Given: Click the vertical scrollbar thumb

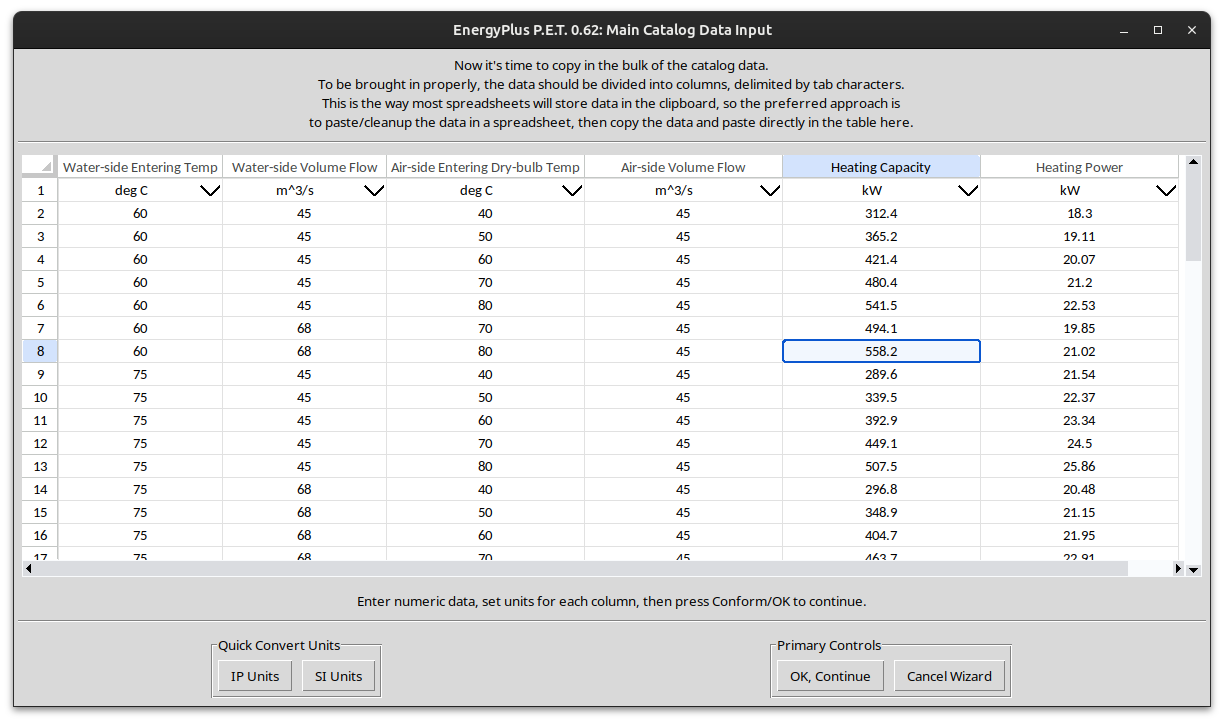Looking at the screenshot, I should (x=1192, y=214).
